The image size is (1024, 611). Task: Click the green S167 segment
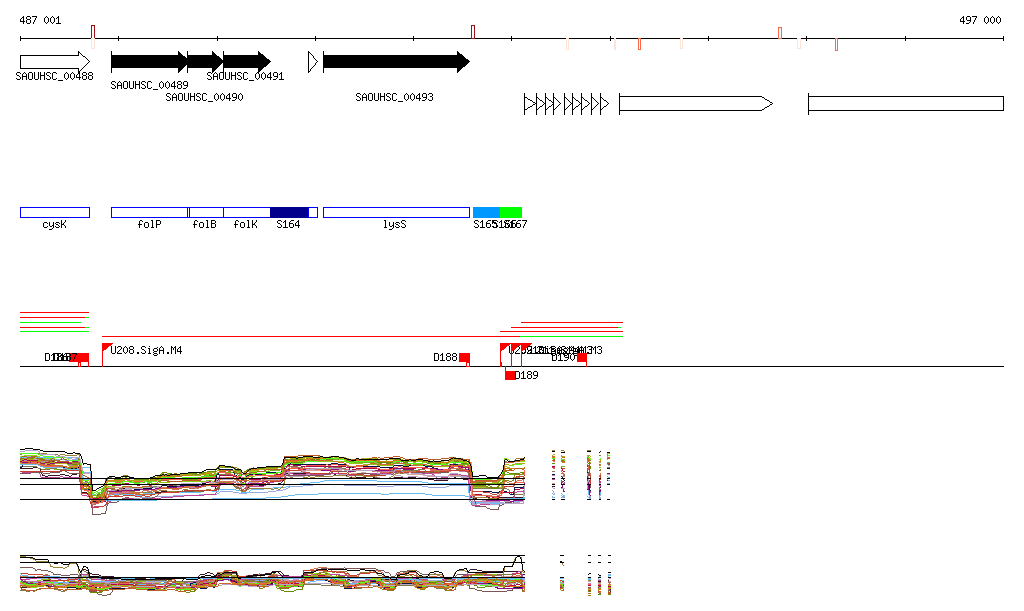[511, 212]
